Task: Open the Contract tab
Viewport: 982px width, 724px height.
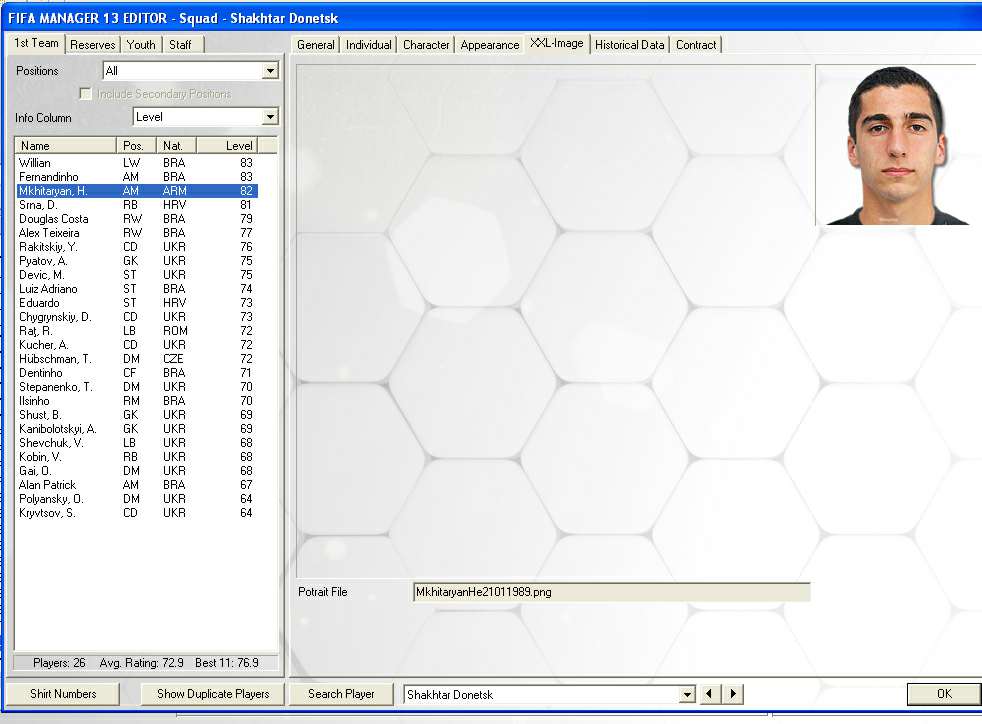Action: point(696,45)
